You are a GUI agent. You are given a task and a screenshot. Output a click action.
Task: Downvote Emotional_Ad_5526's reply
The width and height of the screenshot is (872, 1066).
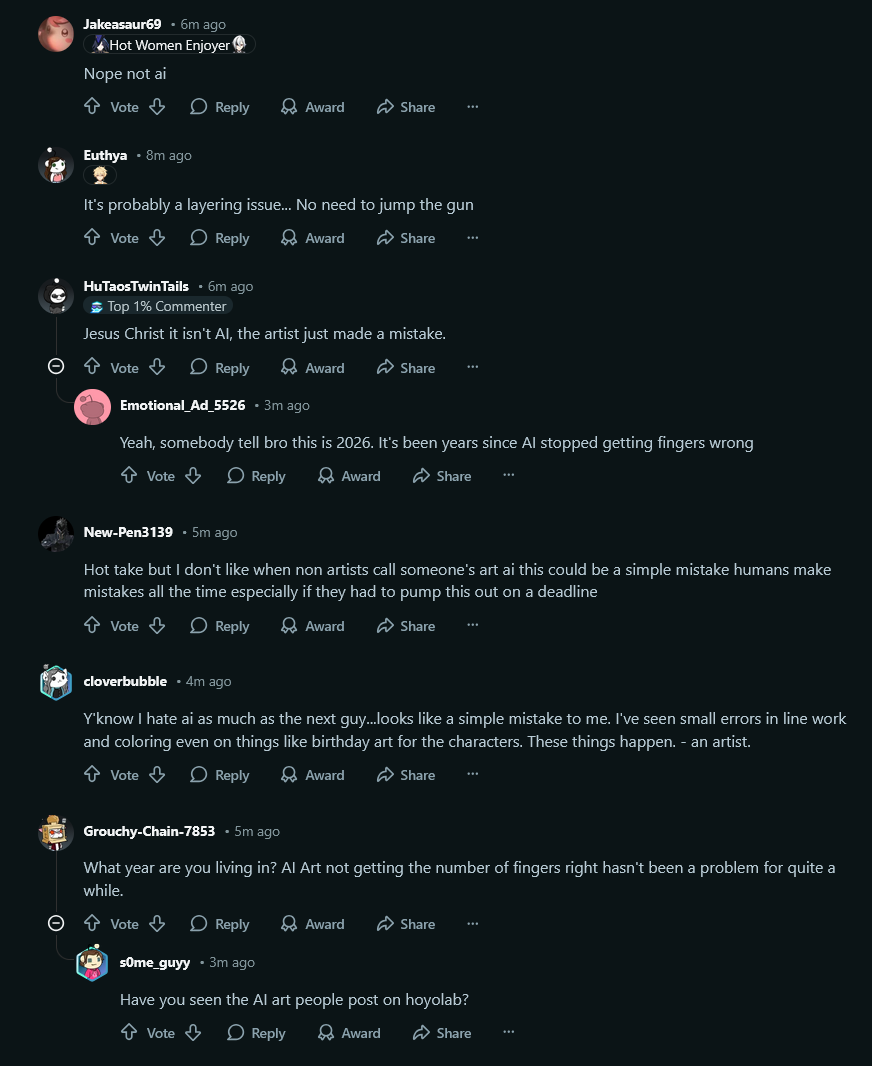point(193,476)
